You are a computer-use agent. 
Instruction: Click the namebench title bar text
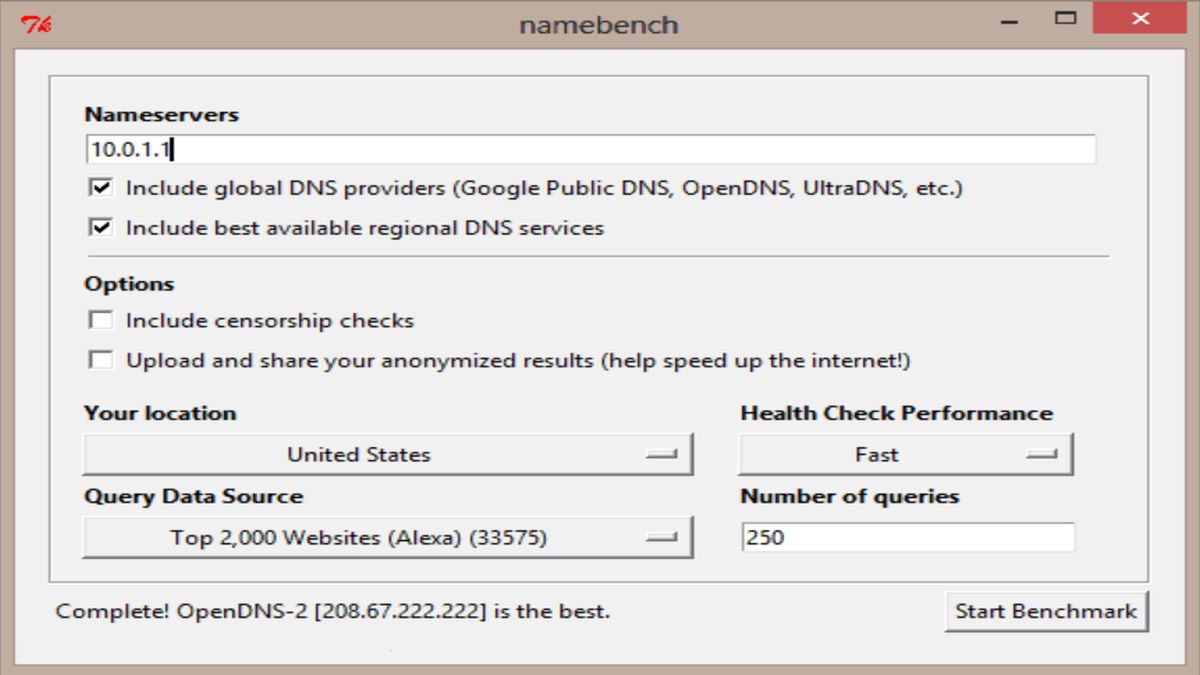click(598, 25)
